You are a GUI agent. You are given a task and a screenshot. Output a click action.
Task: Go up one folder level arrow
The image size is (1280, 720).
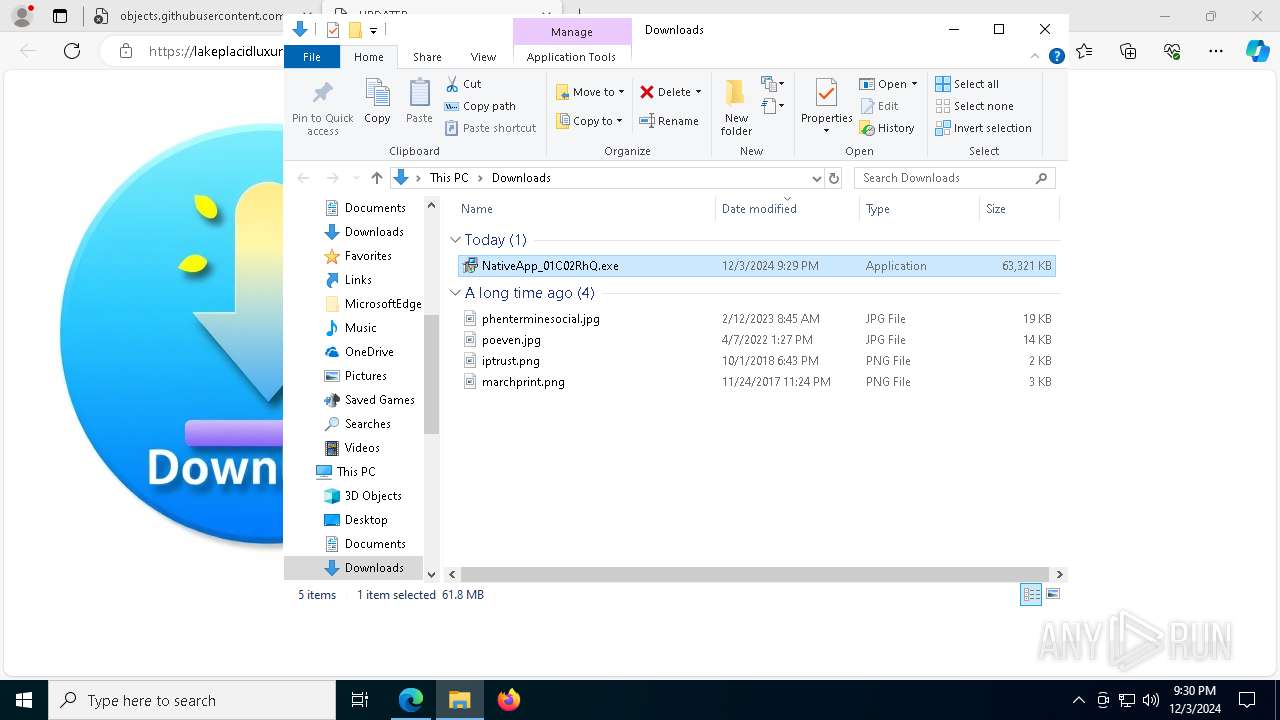click(376, 178)
